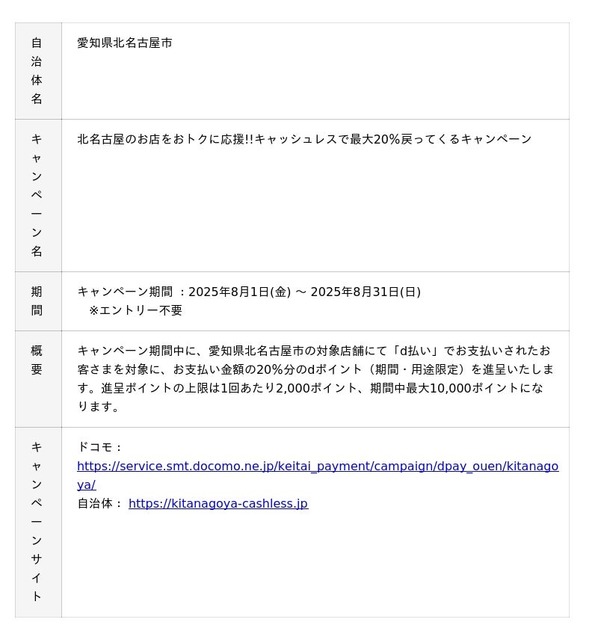Viewport: 598px width, 640px height.
Task: Click the start date 2025年8月1日(金)
Action: tap(239, 292)
